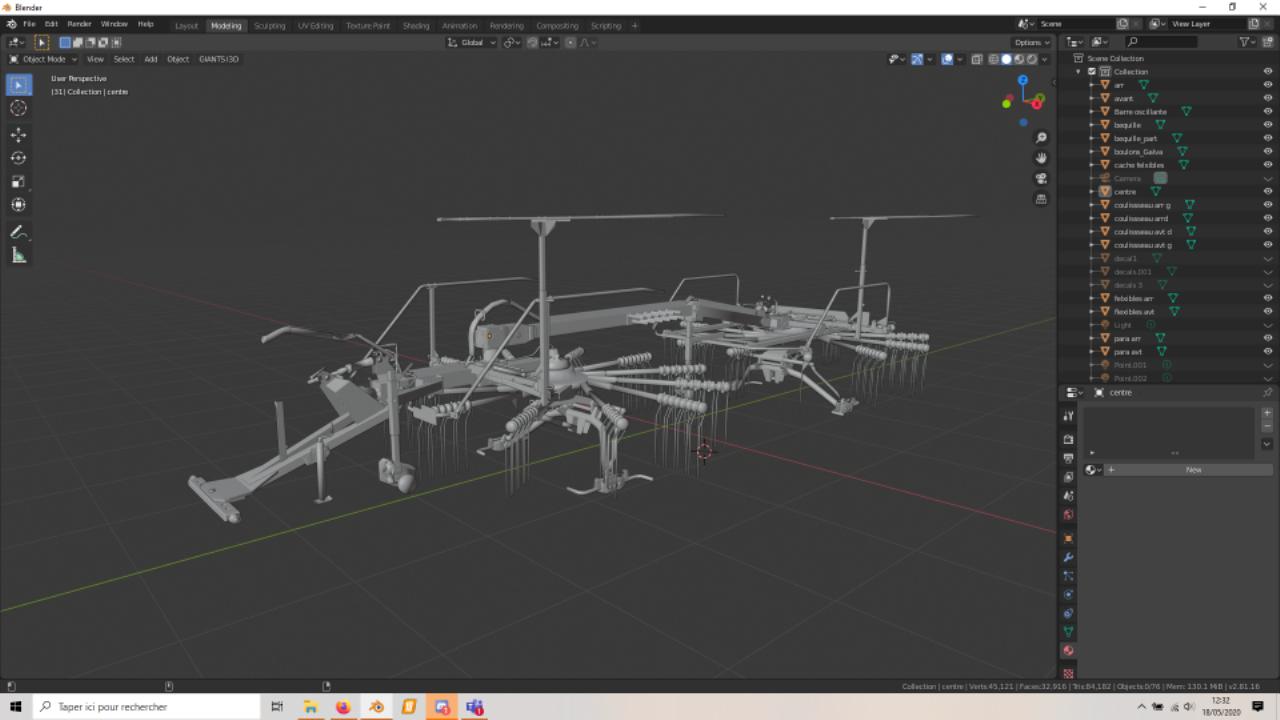The height and width of the screenshot is (720, 1280).
Task: Hide the 'avant' object with eye icon
Action: (1268, 98)
